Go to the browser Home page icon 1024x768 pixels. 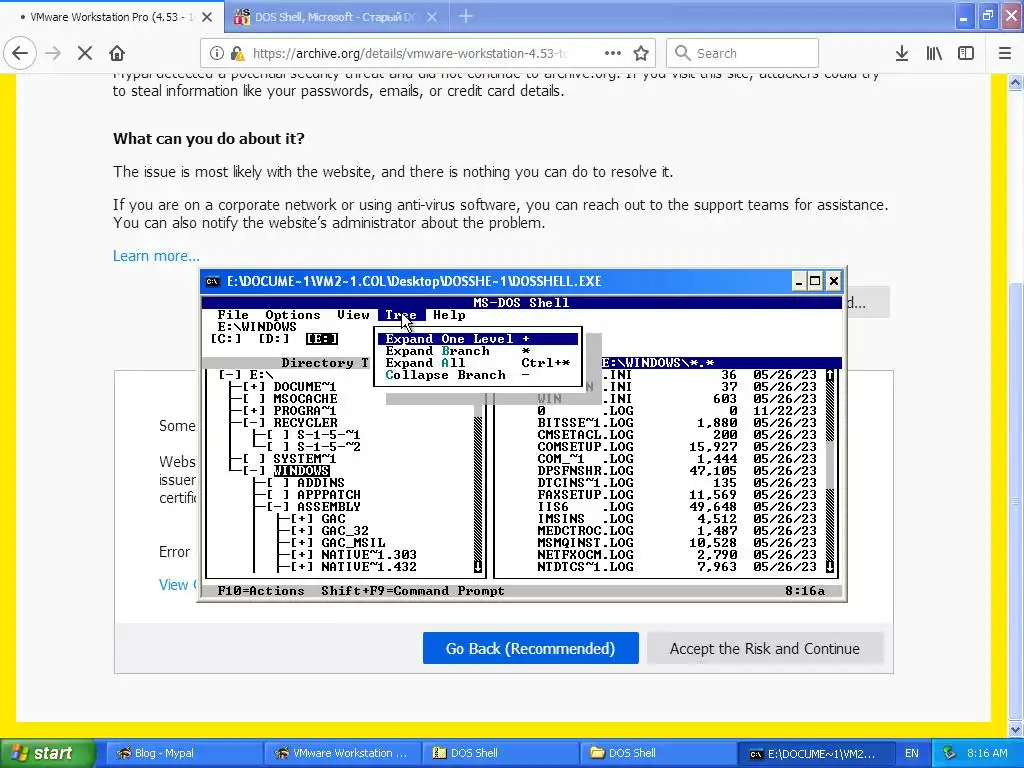[117, 53]
